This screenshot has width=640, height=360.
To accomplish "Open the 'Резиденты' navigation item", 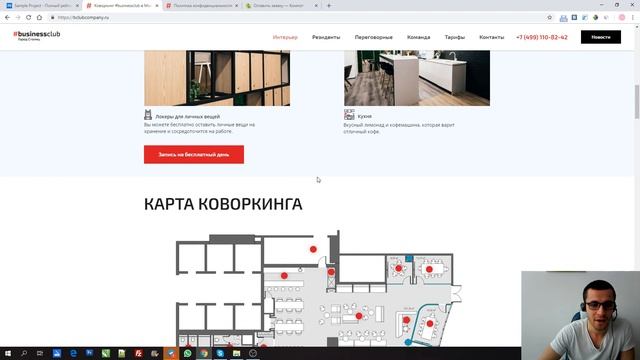I will click(x=326, y=37).
